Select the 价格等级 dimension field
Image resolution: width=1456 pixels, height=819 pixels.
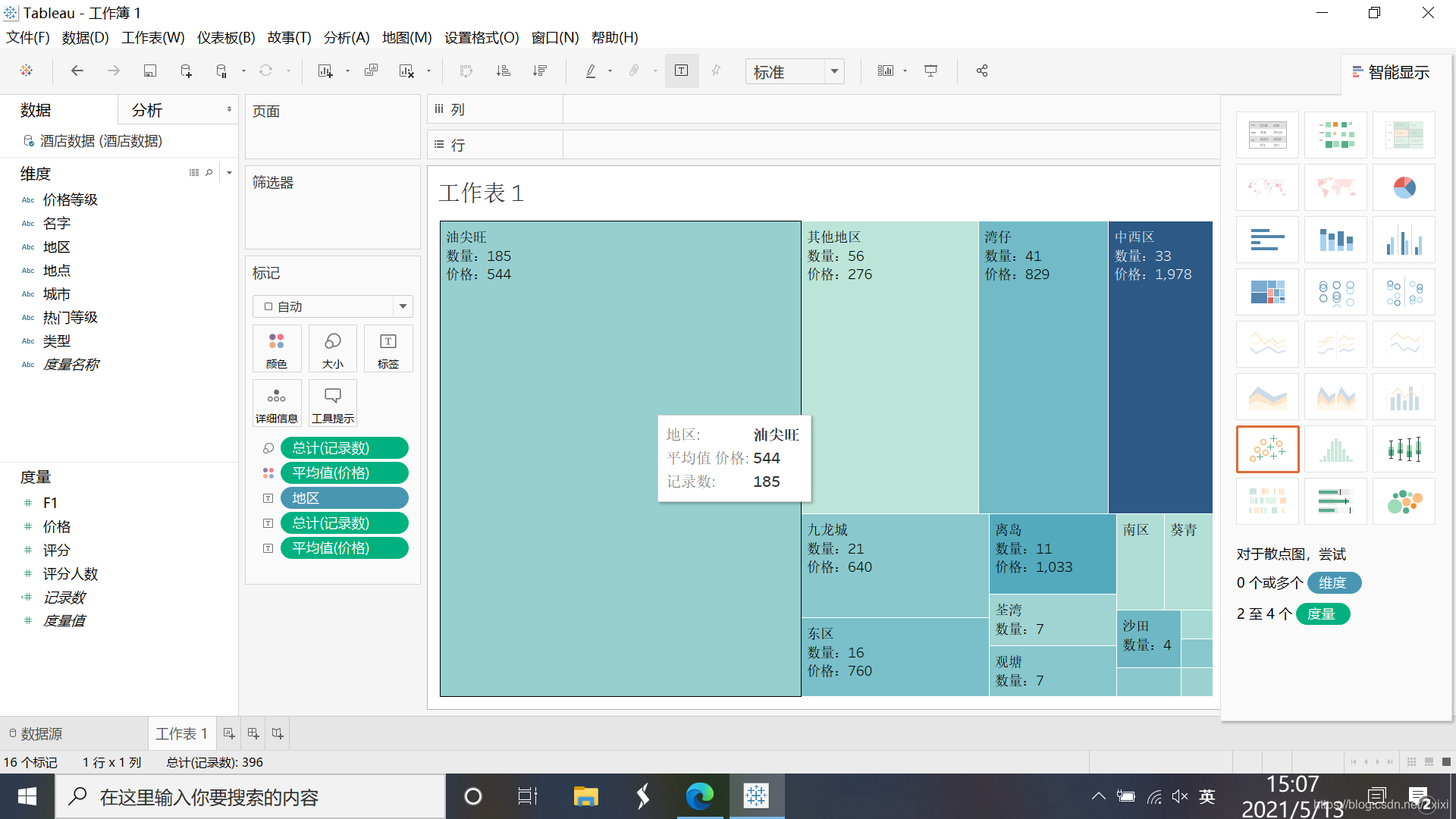coord(70,199)
